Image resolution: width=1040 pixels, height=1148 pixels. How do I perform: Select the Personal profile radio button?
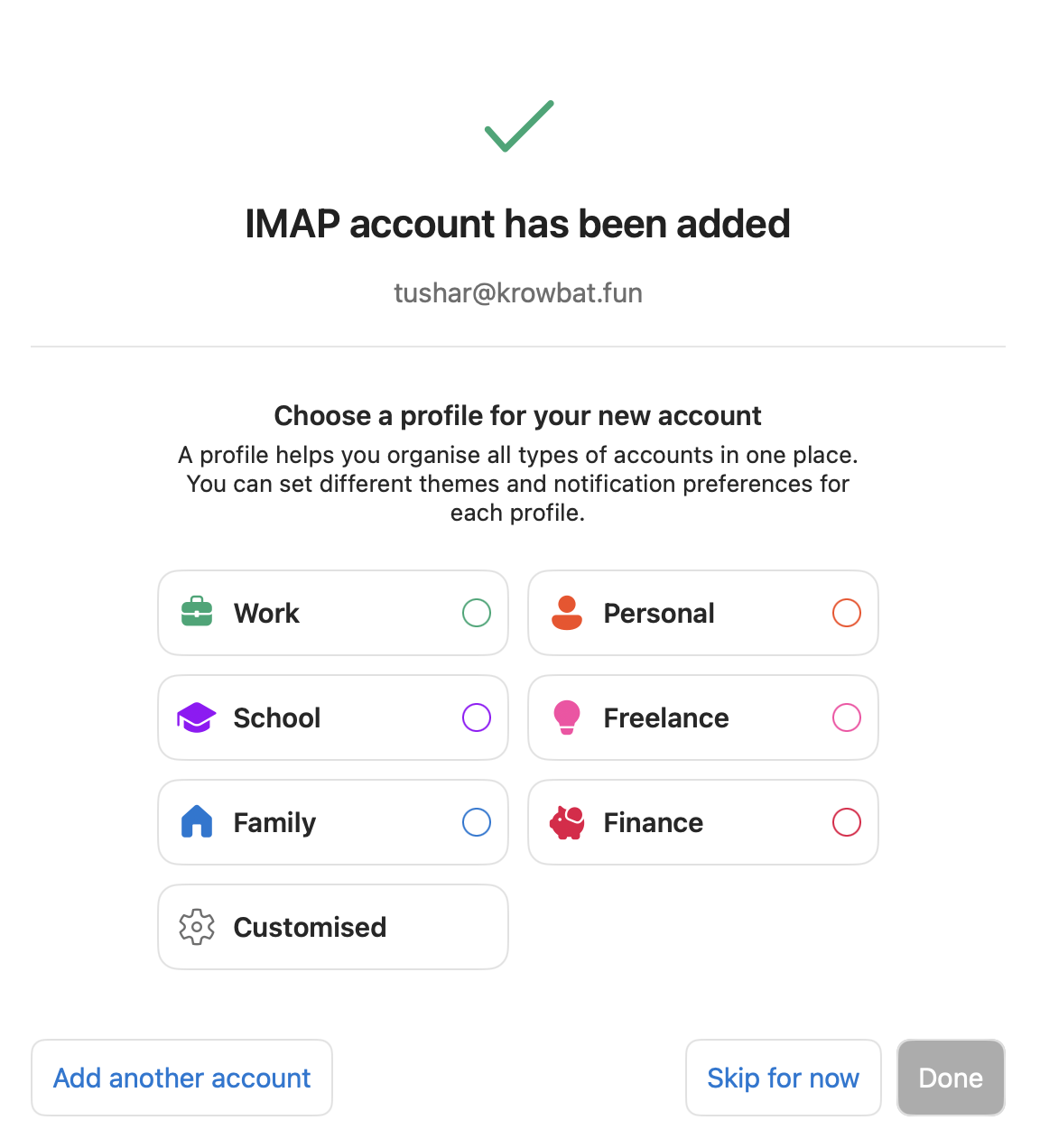[x=847, y=613]
